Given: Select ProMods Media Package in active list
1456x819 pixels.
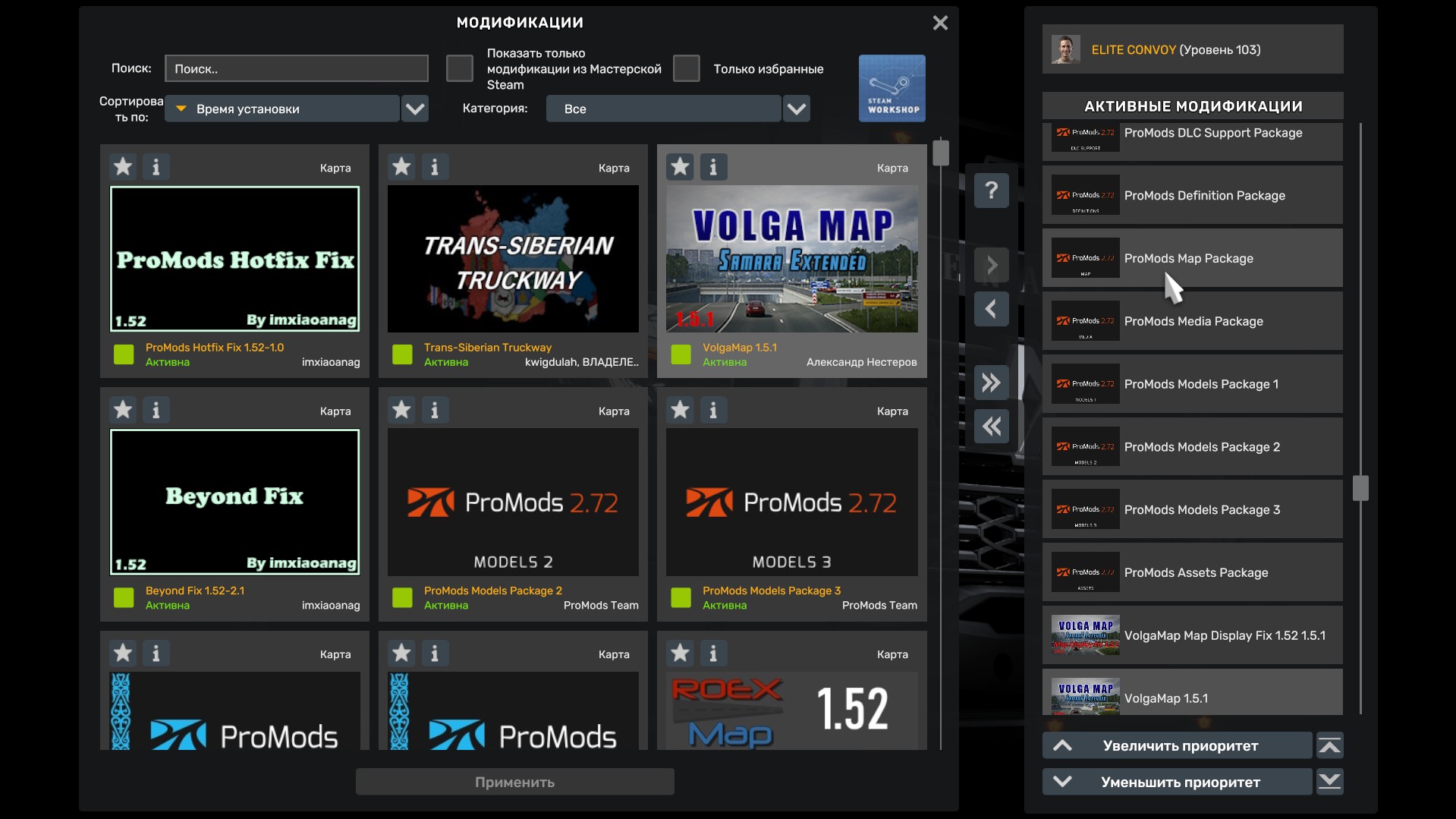Looking at the screenshot, I should point(1193,321).
